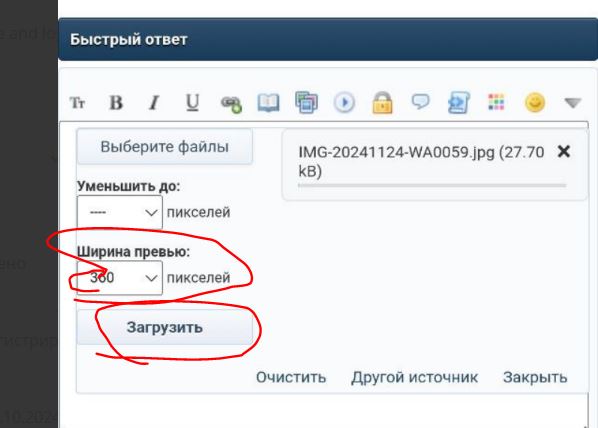Open the Ширина превью 360 dropdown
This screenshot has height=428, width=598.
click(120, 278)
